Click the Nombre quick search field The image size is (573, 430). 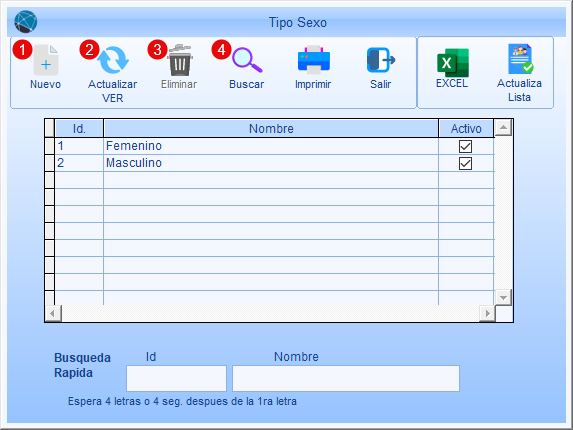tap(346, 378)
